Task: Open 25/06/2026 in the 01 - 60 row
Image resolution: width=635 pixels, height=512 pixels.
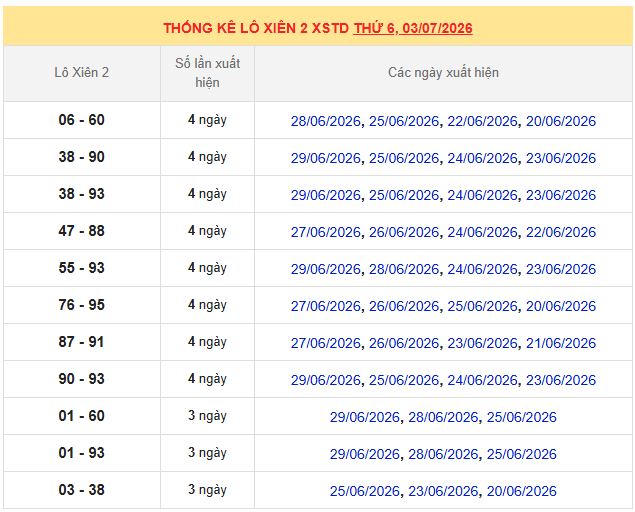Action: (522, 417)
